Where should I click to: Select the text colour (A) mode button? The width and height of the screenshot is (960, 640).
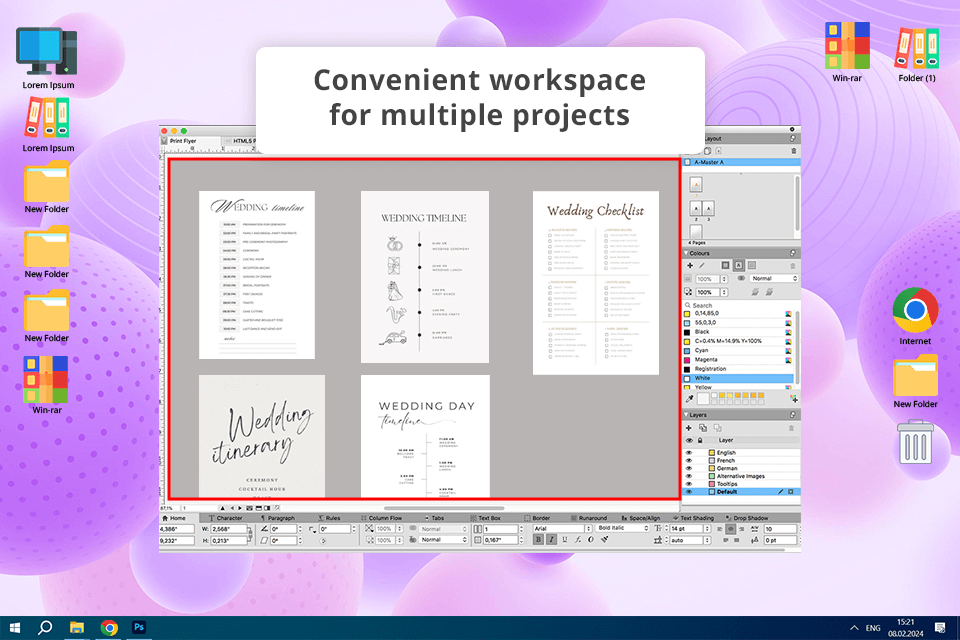738,265
